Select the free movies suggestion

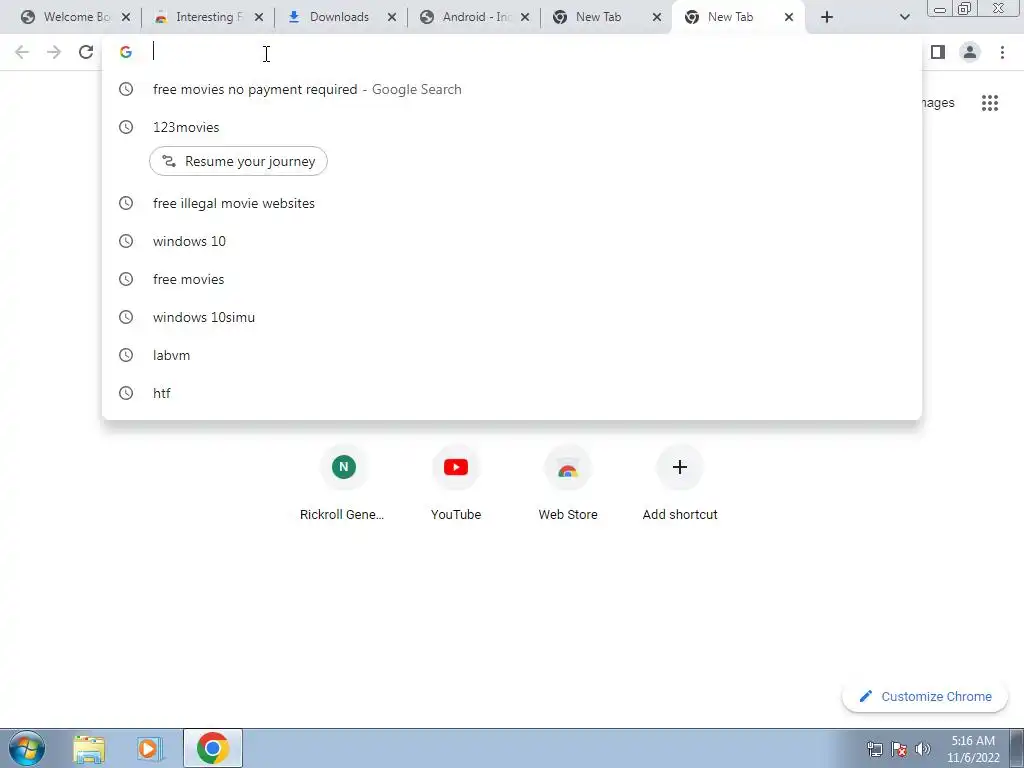[x=512, y=279]
